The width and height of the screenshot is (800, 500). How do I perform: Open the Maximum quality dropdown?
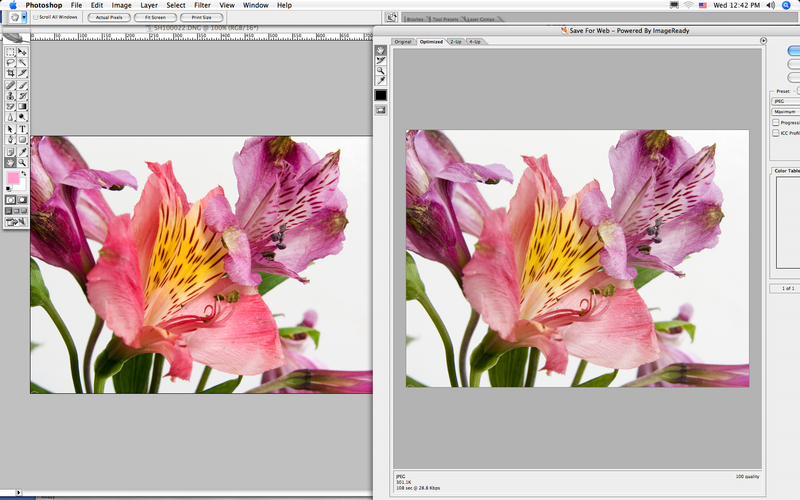(784, 111)
